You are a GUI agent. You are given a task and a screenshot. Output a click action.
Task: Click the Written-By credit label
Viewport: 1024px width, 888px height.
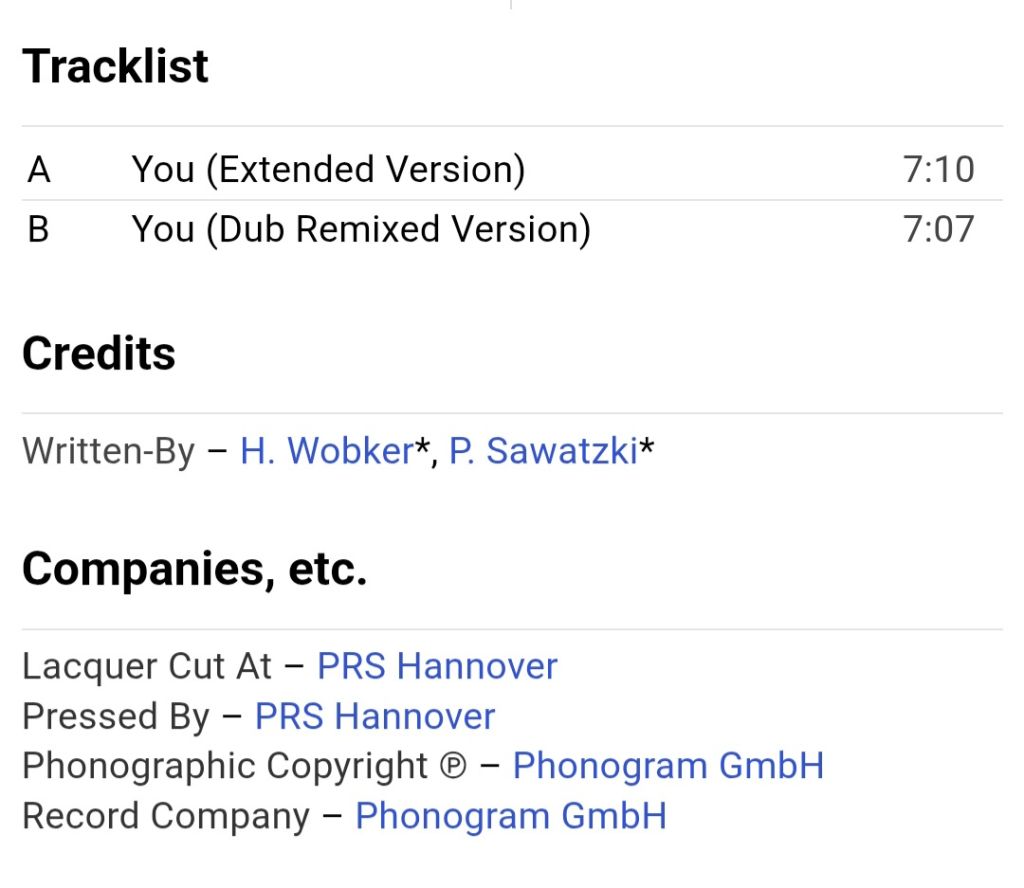pos(108,451)
